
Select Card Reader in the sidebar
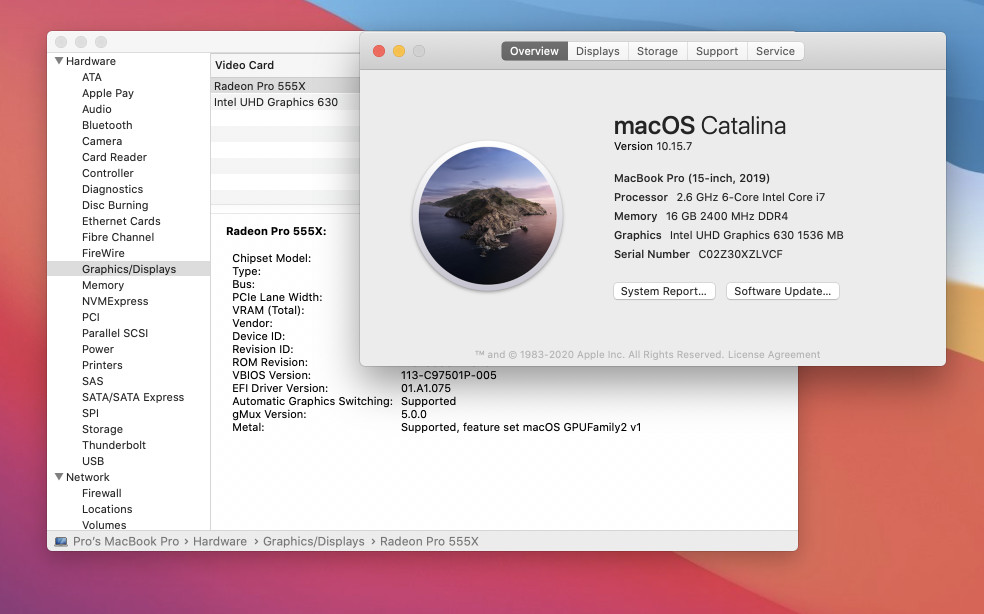(114, 157)
